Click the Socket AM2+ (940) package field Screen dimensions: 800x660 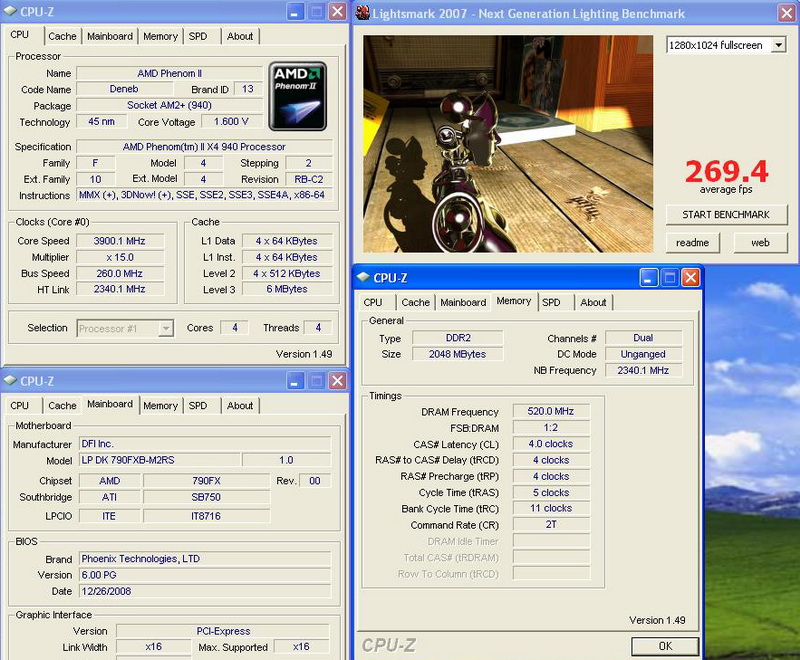(169, 106)
